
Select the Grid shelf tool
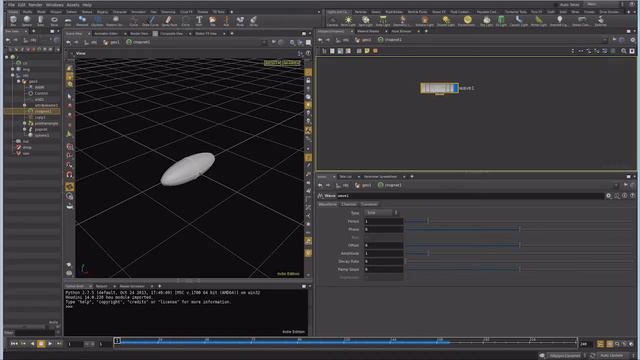coord(68,21)
